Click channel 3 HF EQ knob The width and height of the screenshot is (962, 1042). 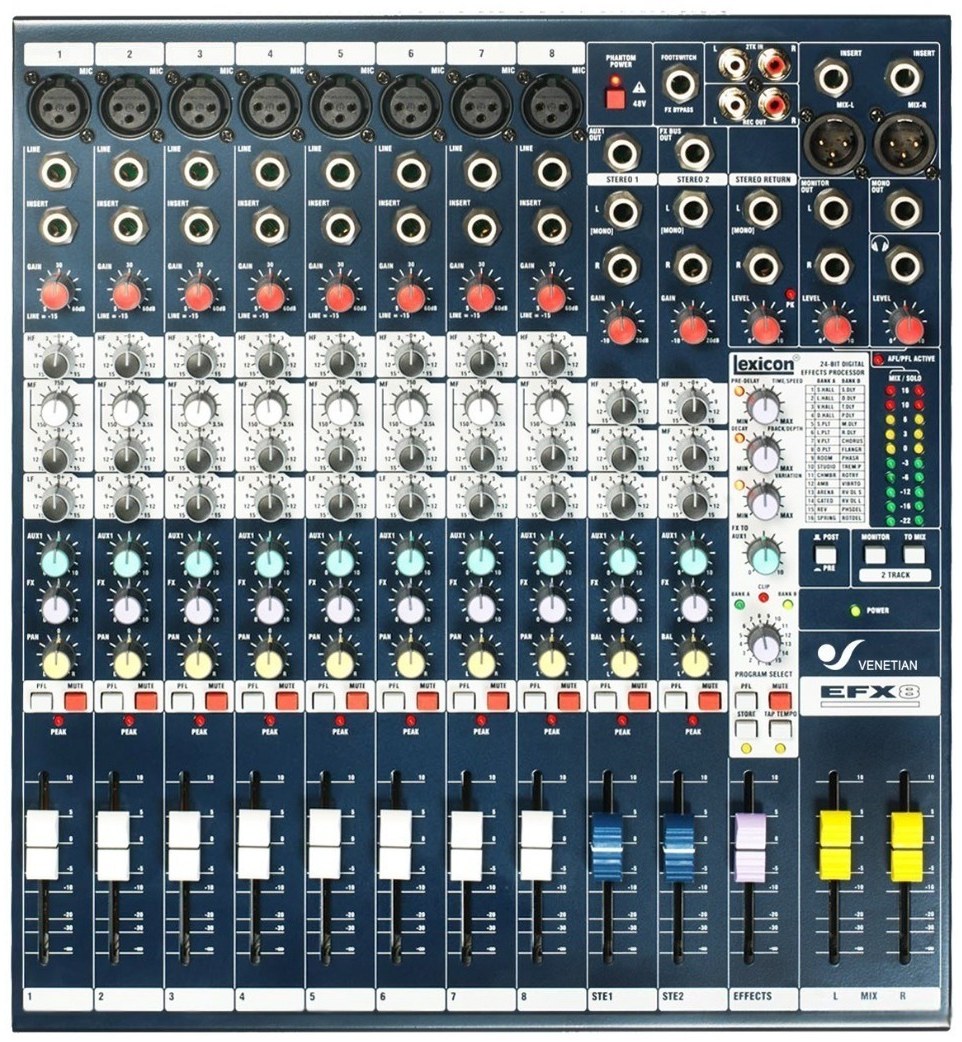[x=197, y=362]
